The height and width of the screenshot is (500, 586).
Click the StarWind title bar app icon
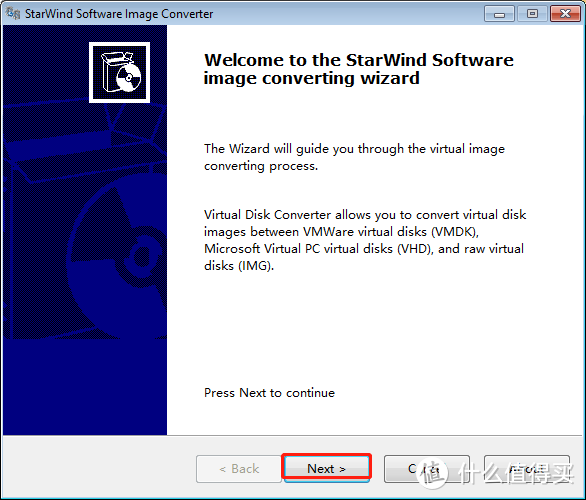pyautogui.click(x=13, y=13)
